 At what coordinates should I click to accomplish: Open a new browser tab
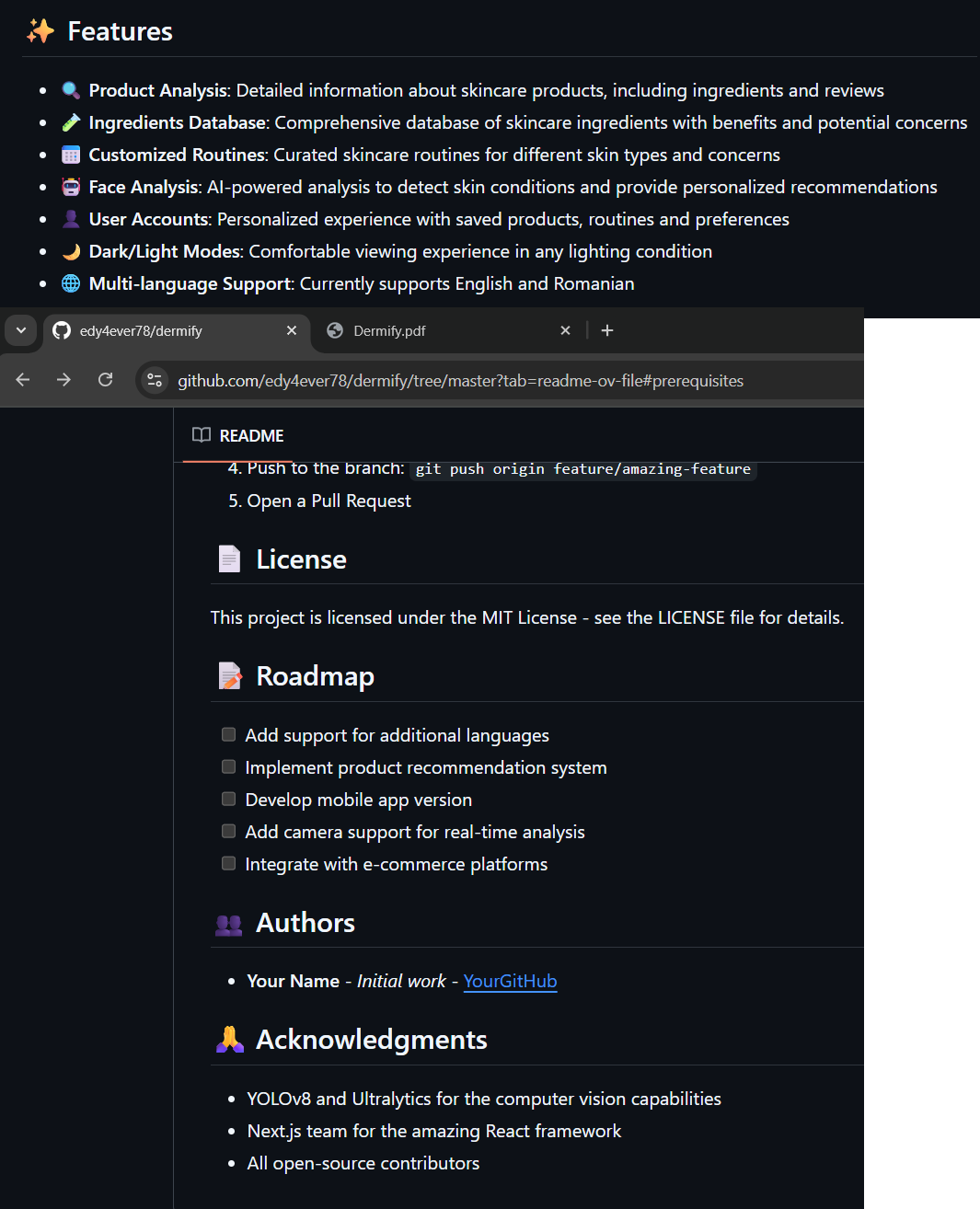click(607, 330)
